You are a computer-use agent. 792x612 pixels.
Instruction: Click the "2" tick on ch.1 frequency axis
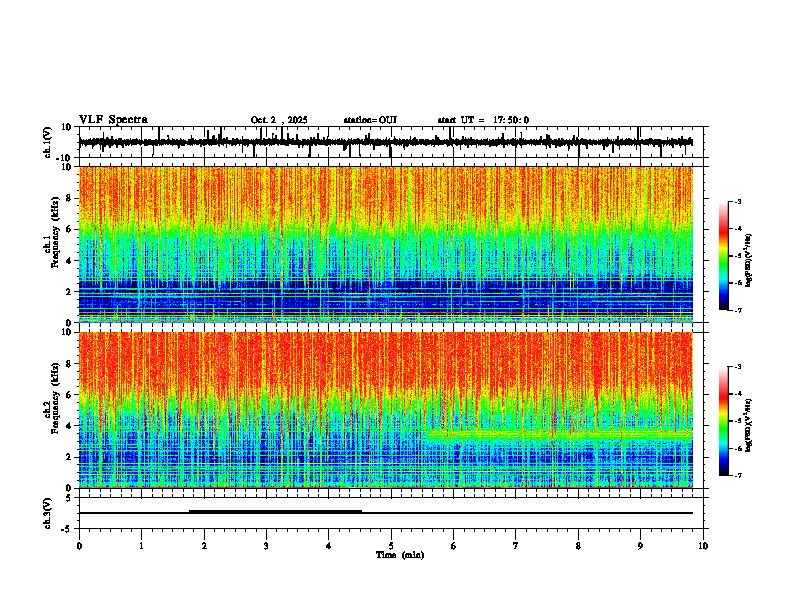[70, 292]
